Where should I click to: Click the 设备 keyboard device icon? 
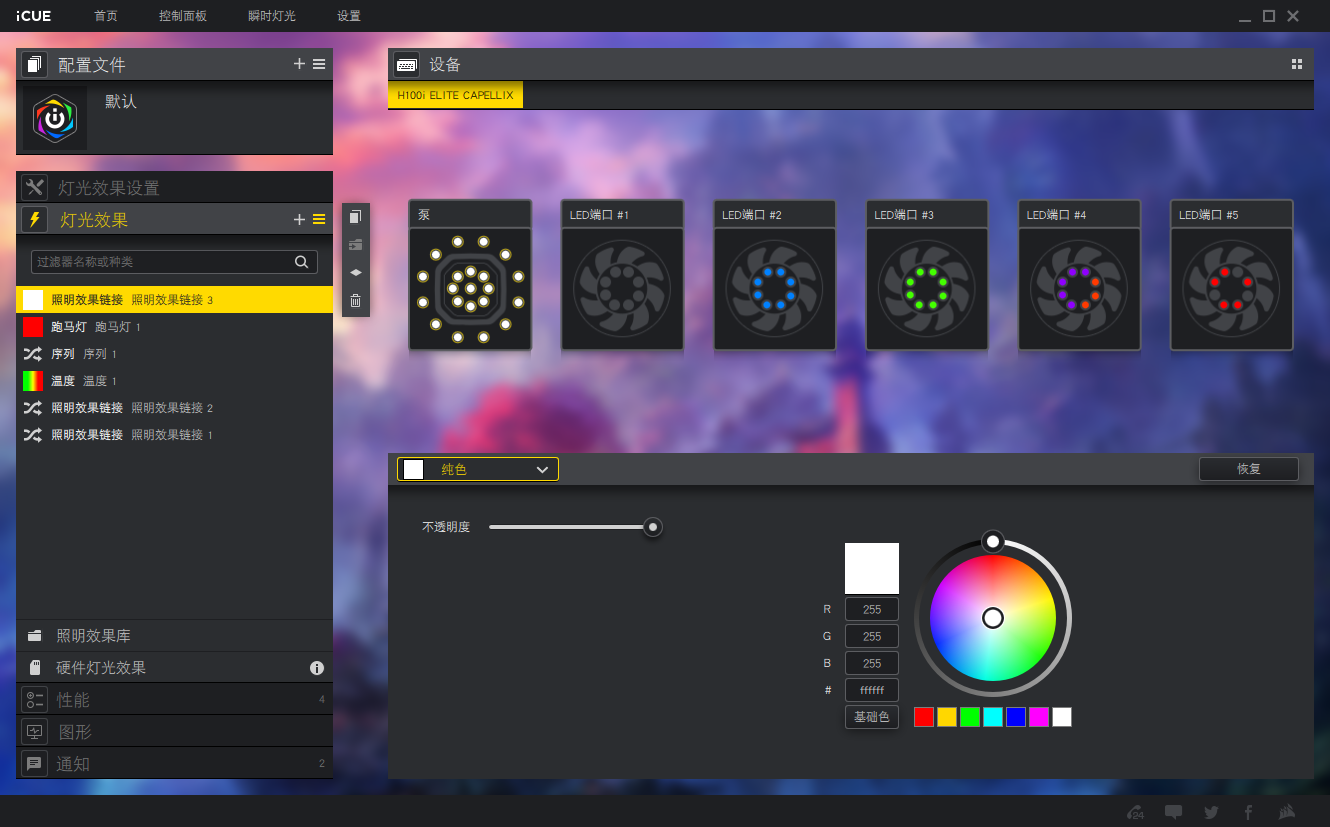(x=407, y=64)
